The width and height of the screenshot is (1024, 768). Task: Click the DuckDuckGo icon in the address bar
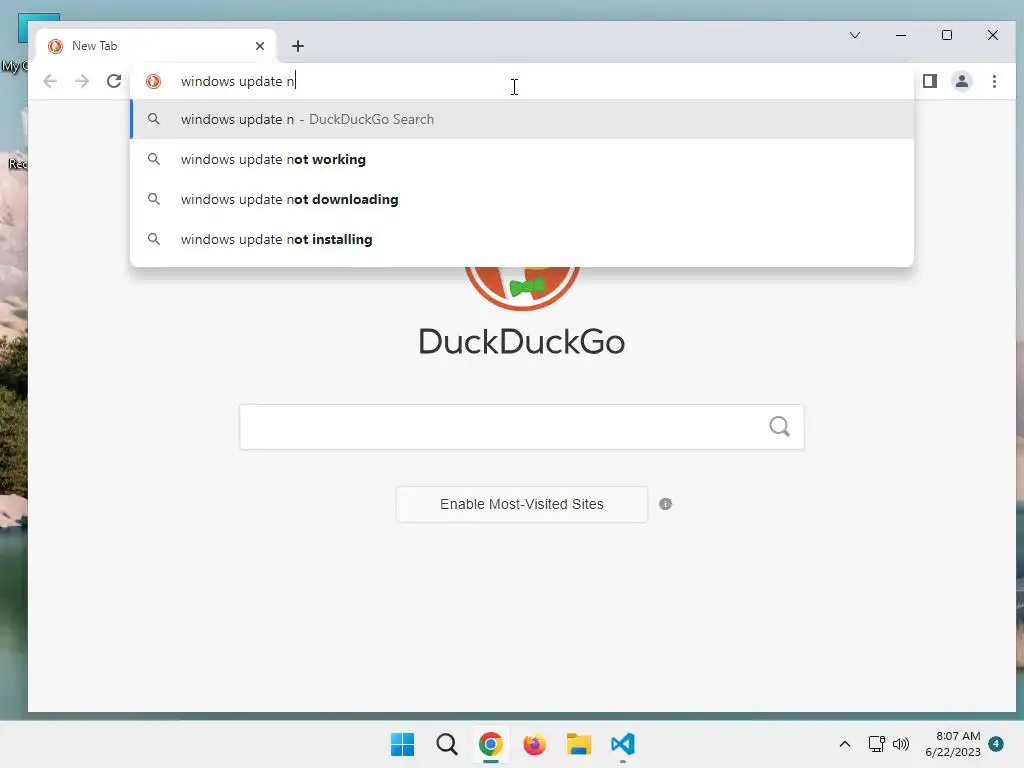point(153,81)
